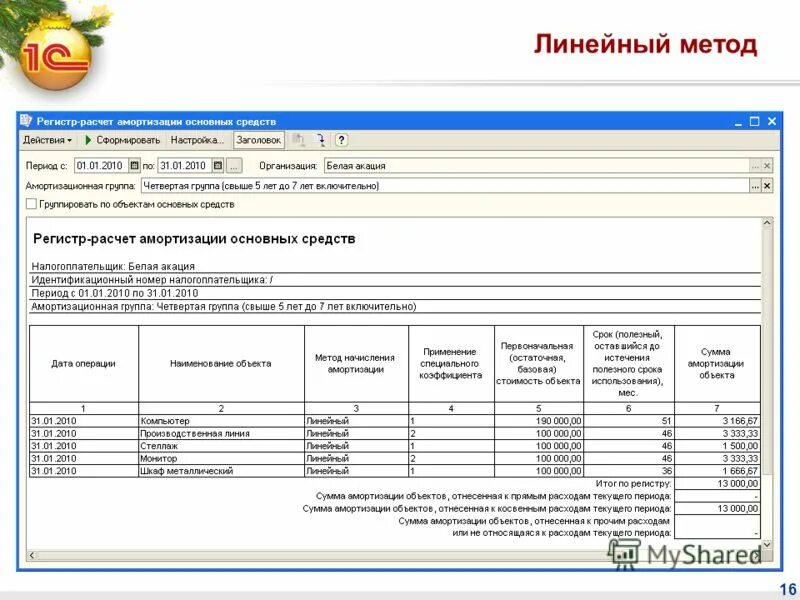800x600 pixels.
Task: Click the blue arrow toolbar icon
Action: coord(320,140)
